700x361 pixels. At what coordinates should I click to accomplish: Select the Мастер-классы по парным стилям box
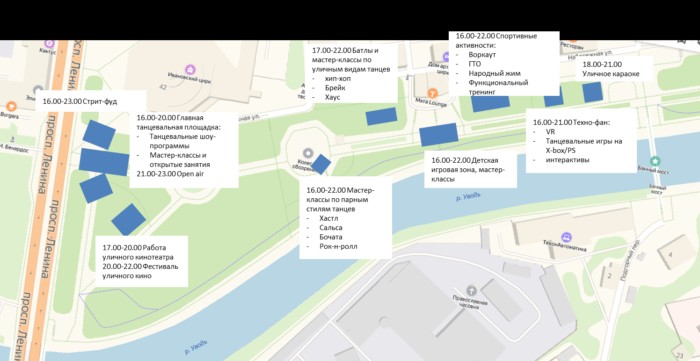346,218
